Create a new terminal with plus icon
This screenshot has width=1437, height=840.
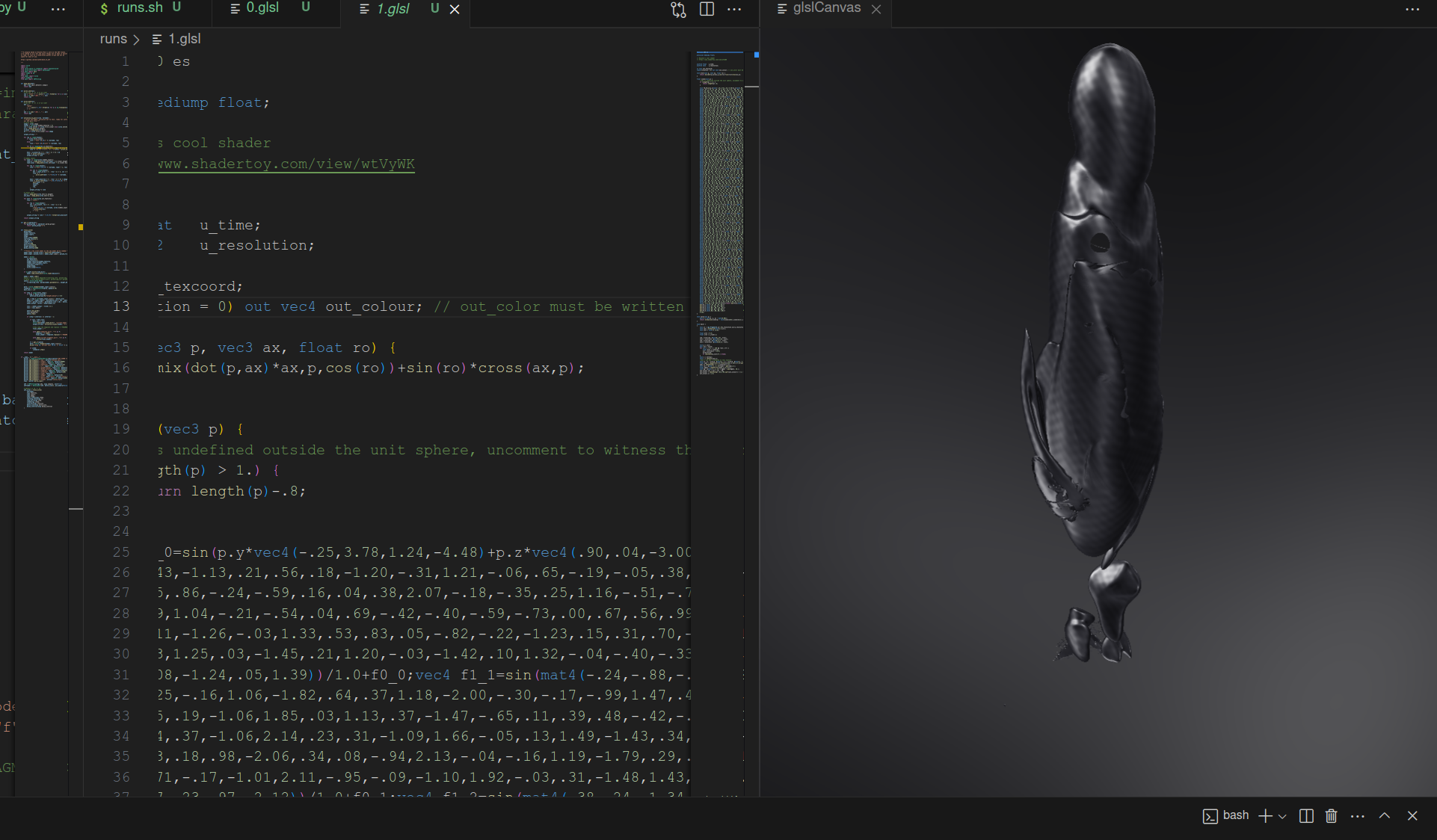pos(1265,815)
